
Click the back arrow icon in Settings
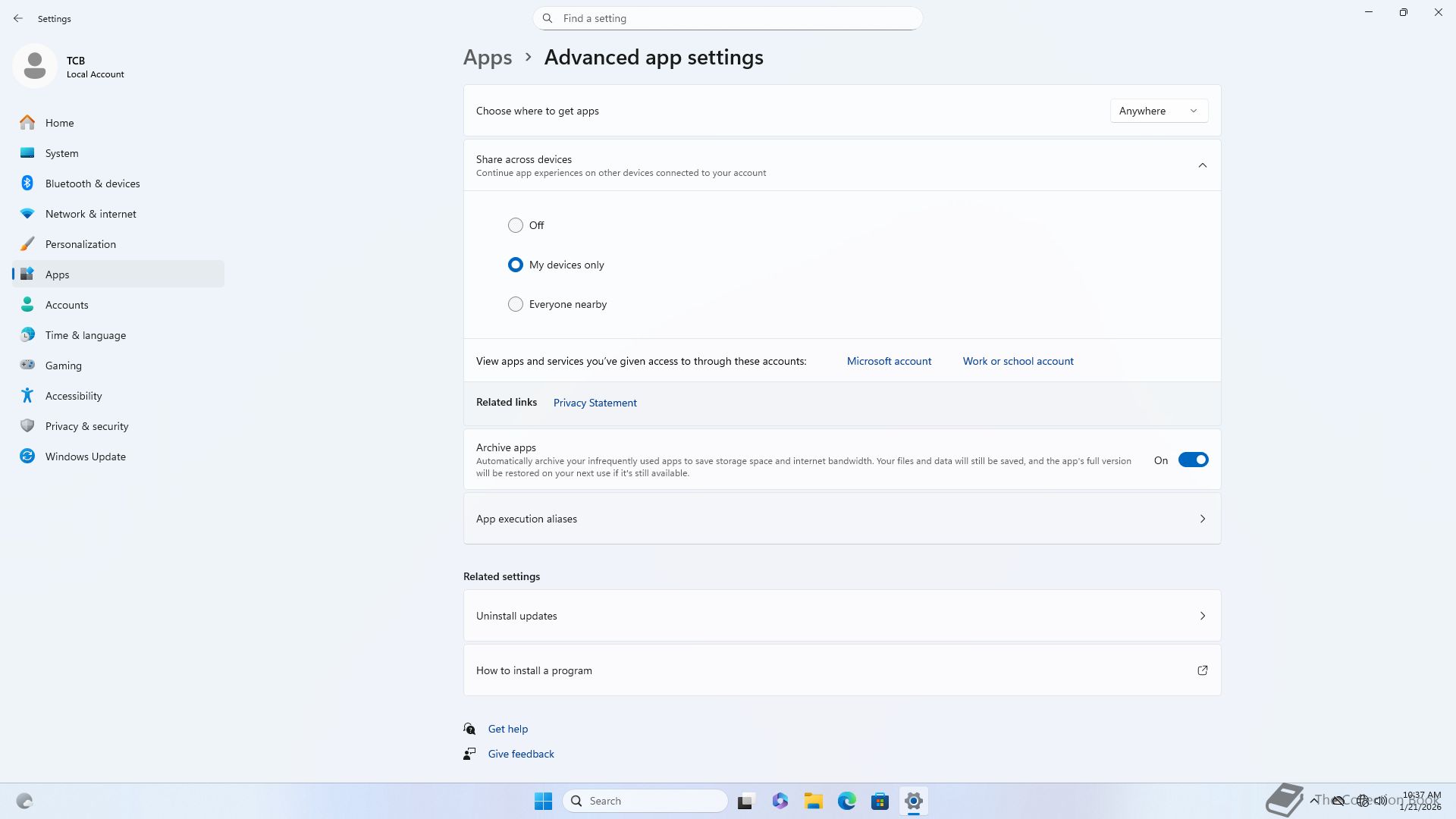[x=18, y=18]
